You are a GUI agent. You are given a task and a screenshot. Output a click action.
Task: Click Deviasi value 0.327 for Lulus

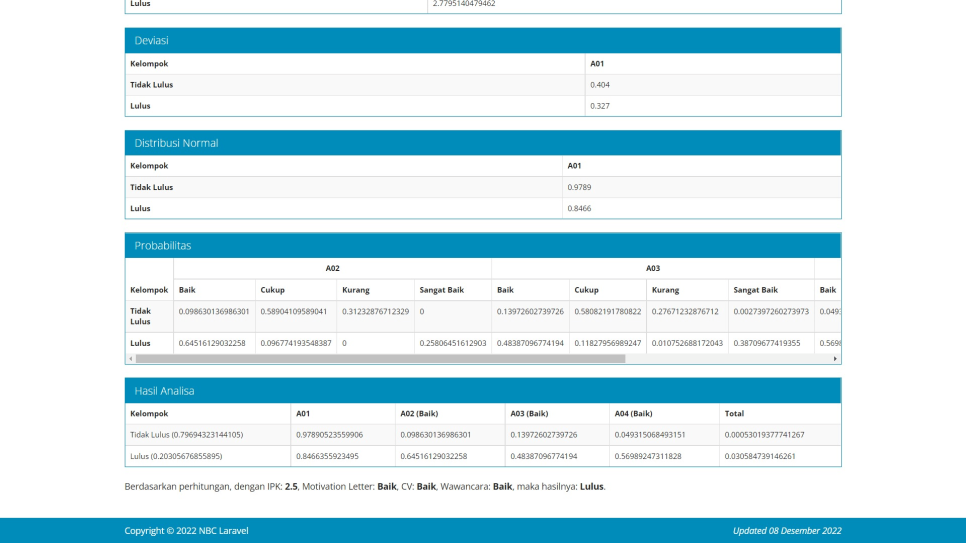coord(599,106)
